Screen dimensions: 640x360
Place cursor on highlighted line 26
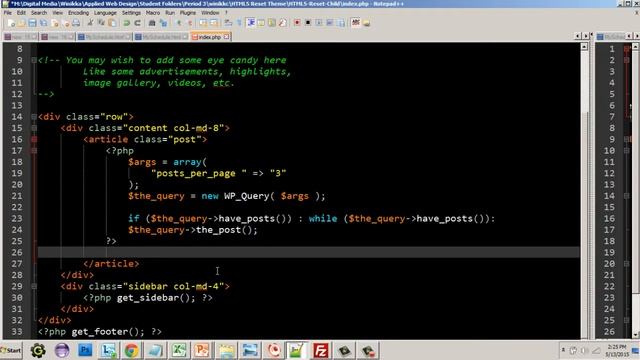(308, 252)
